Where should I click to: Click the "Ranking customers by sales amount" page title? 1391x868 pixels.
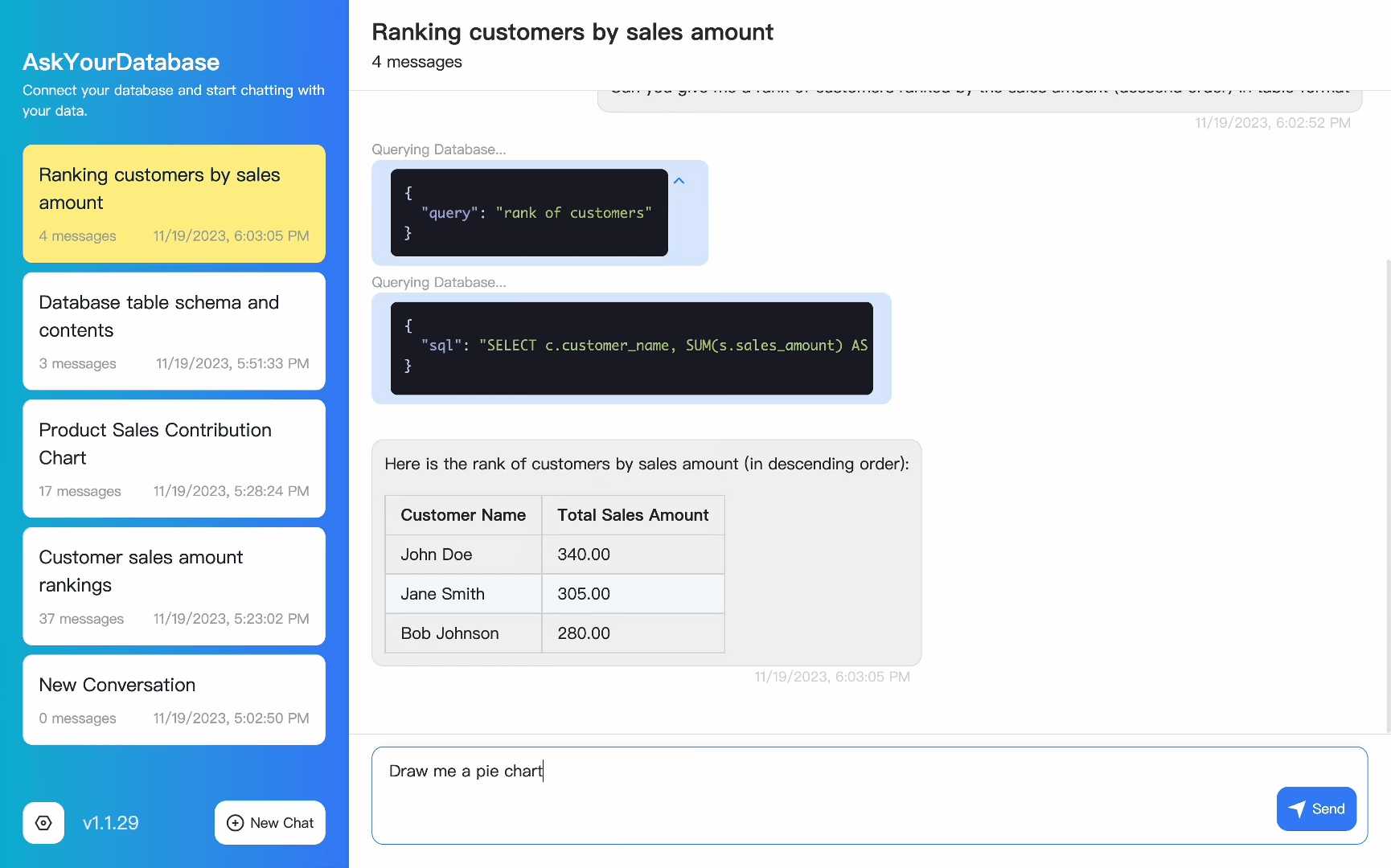pos(572,32)
